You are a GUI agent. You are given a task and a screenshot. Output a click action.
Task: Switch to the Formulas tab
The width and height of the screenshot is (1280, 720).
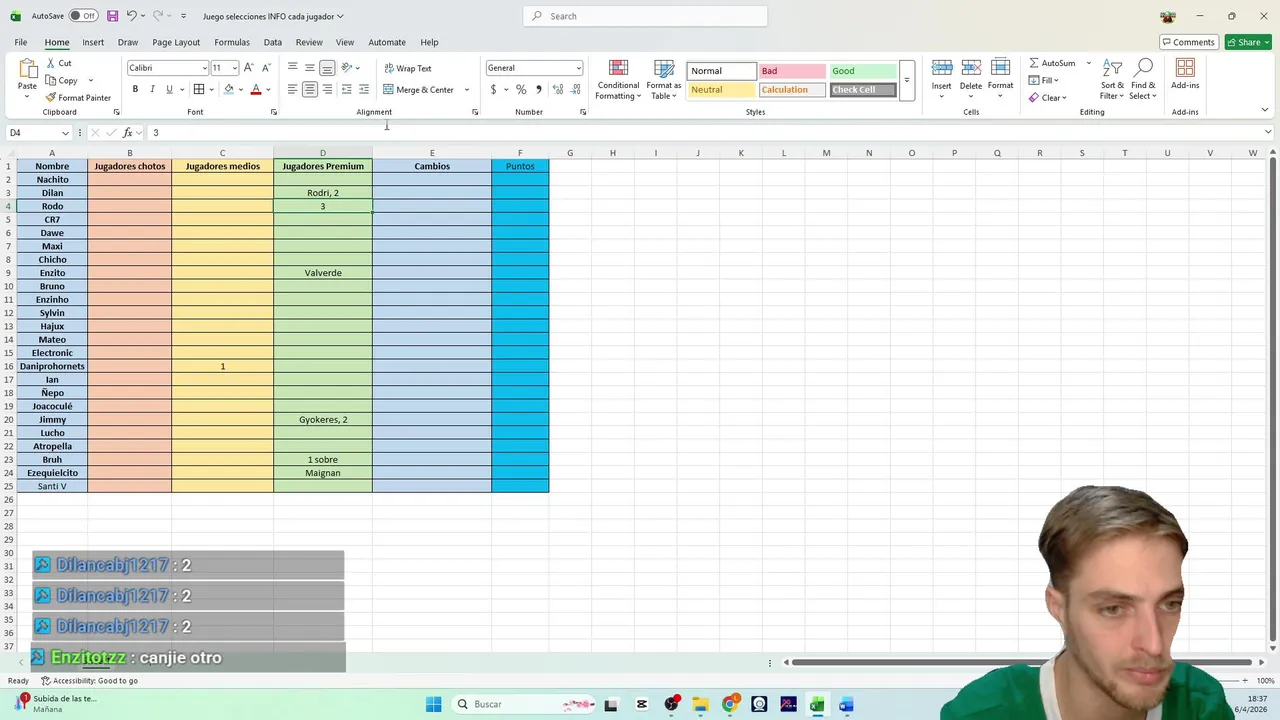pos(232,42)
